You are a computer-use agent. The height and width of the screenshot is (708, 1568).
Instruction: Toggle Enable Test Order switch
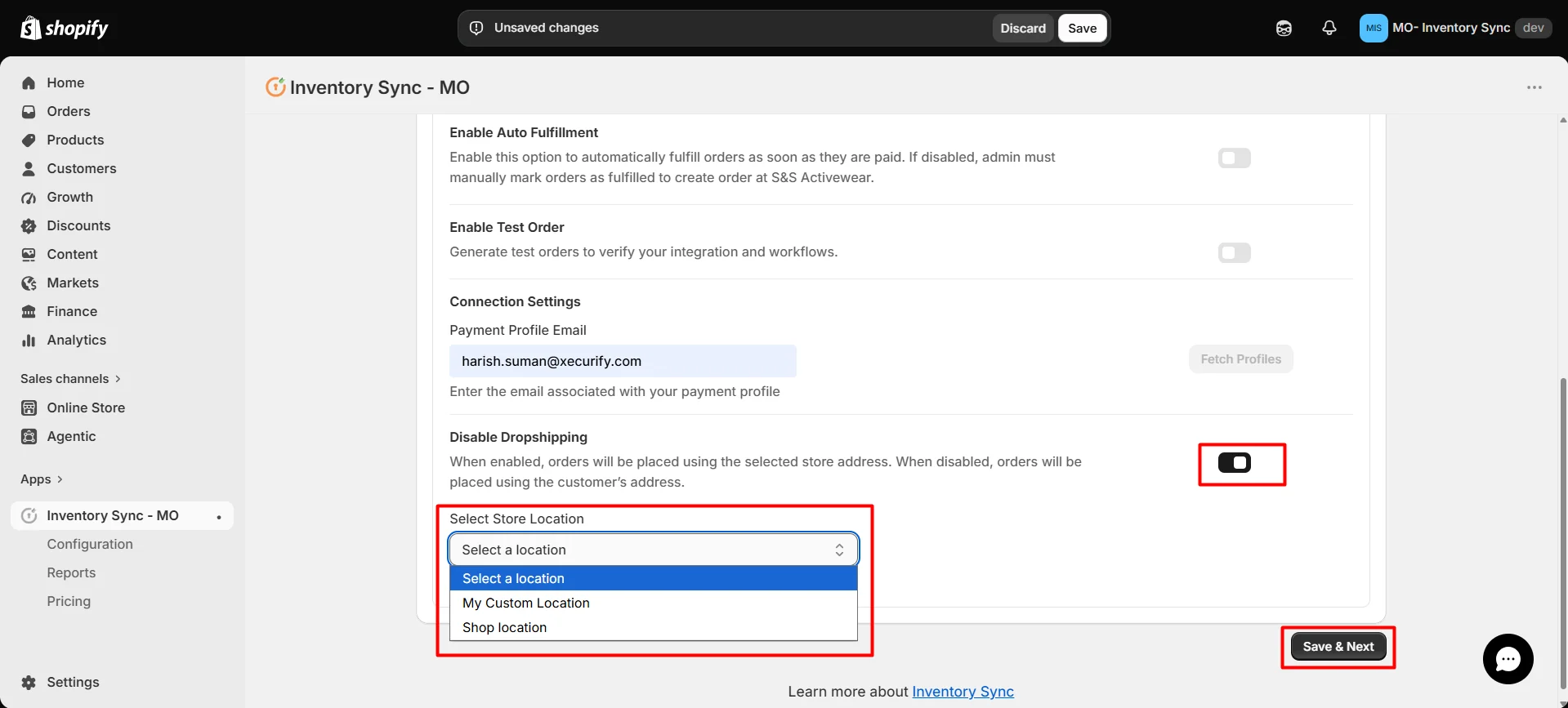1234,252
